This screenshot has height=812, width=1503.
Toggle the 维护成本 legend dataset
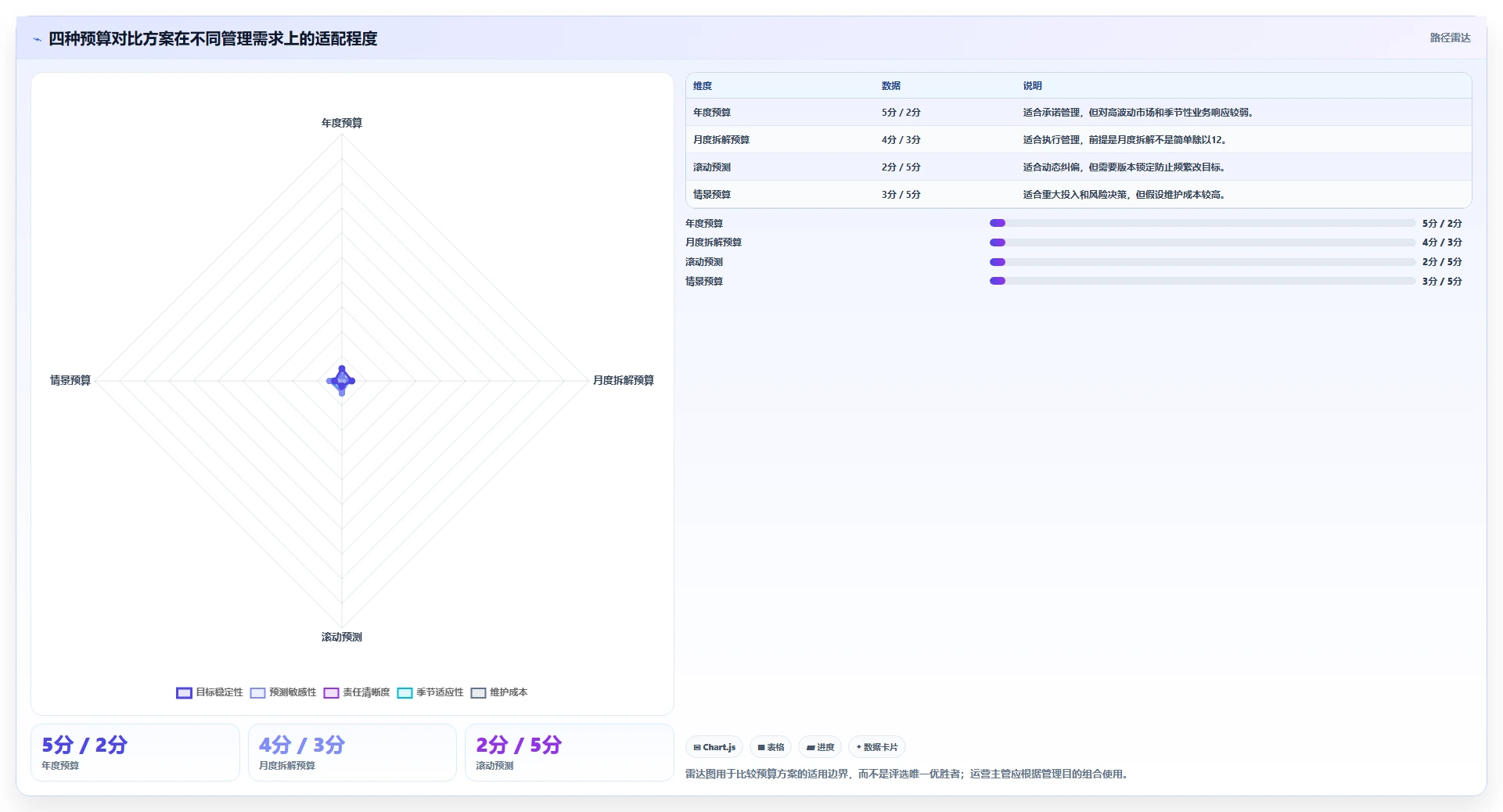tap(499, 692)
